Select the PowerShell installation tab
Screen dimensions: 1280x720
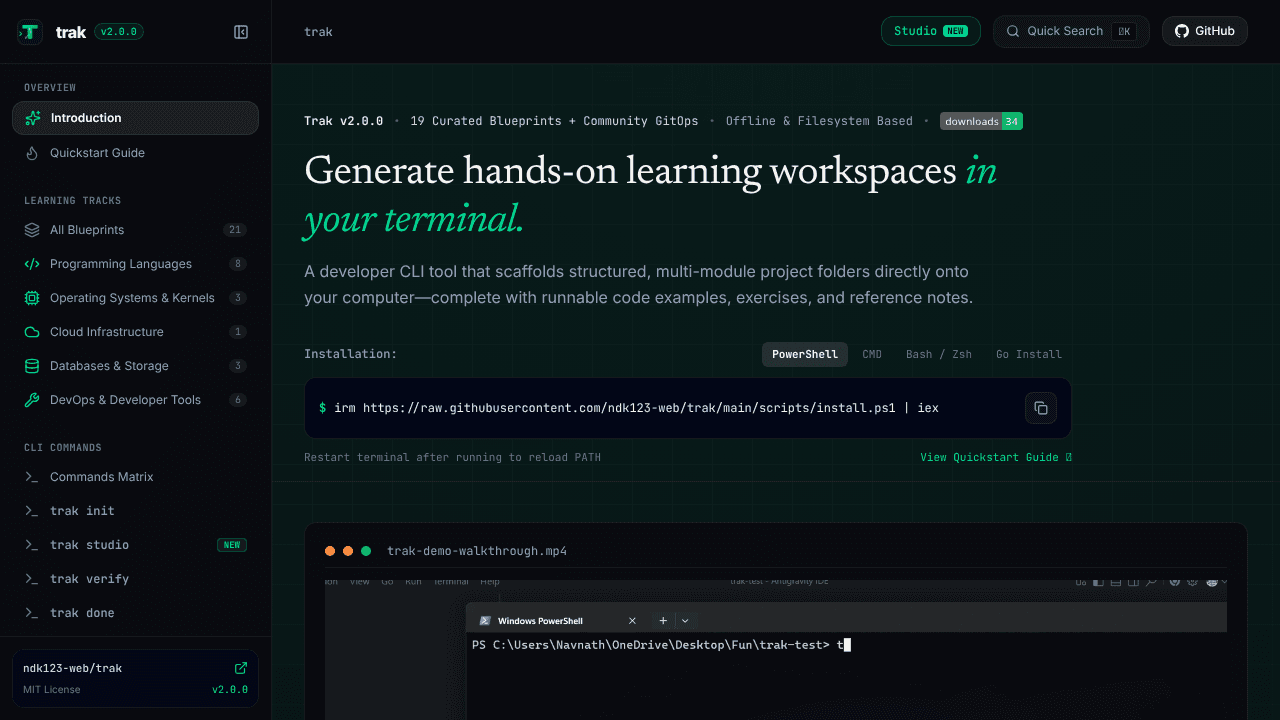click(x=805, y=354)
